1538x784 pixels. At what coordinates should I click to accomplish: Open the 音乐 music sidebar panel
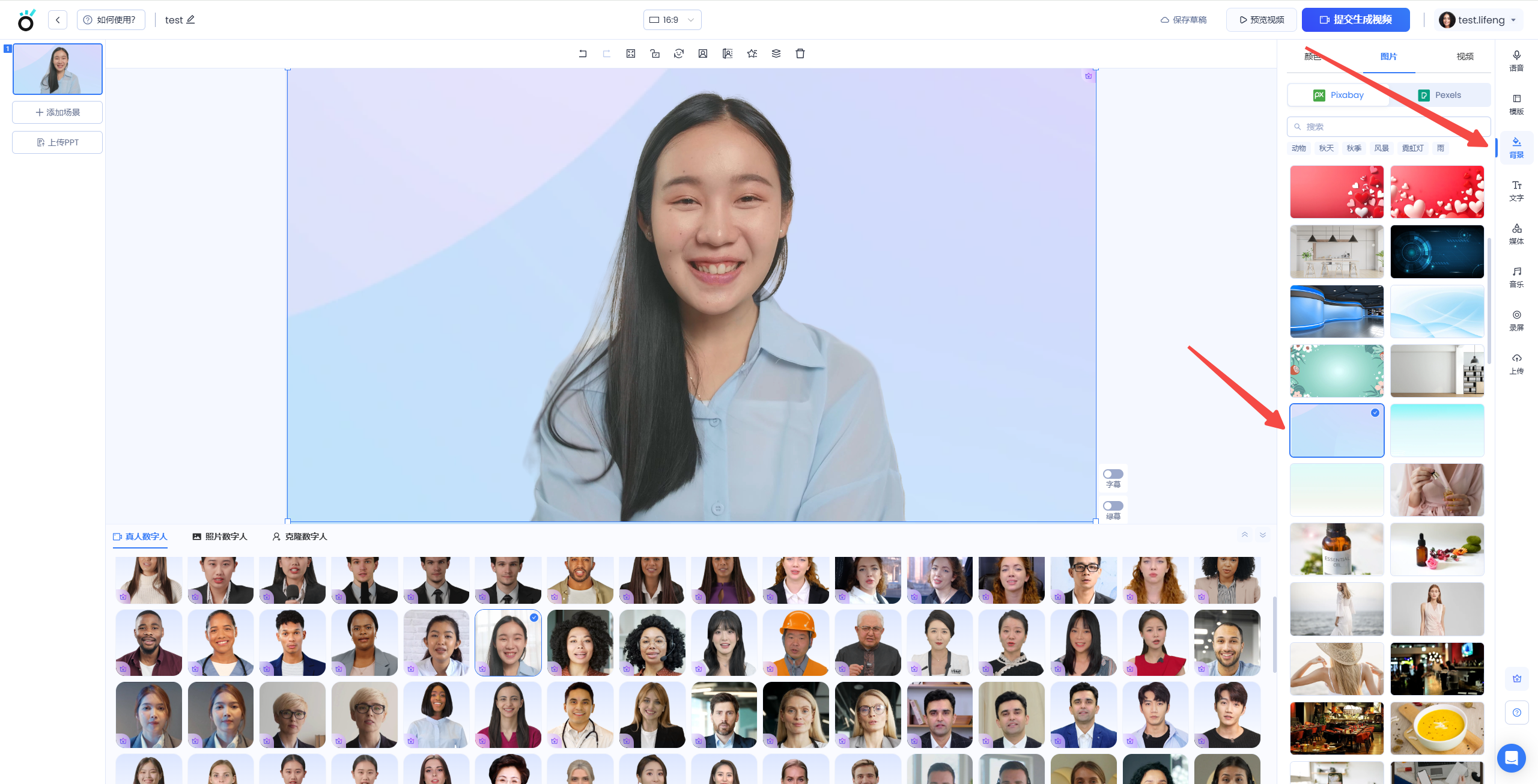(x=1516, y=277)
